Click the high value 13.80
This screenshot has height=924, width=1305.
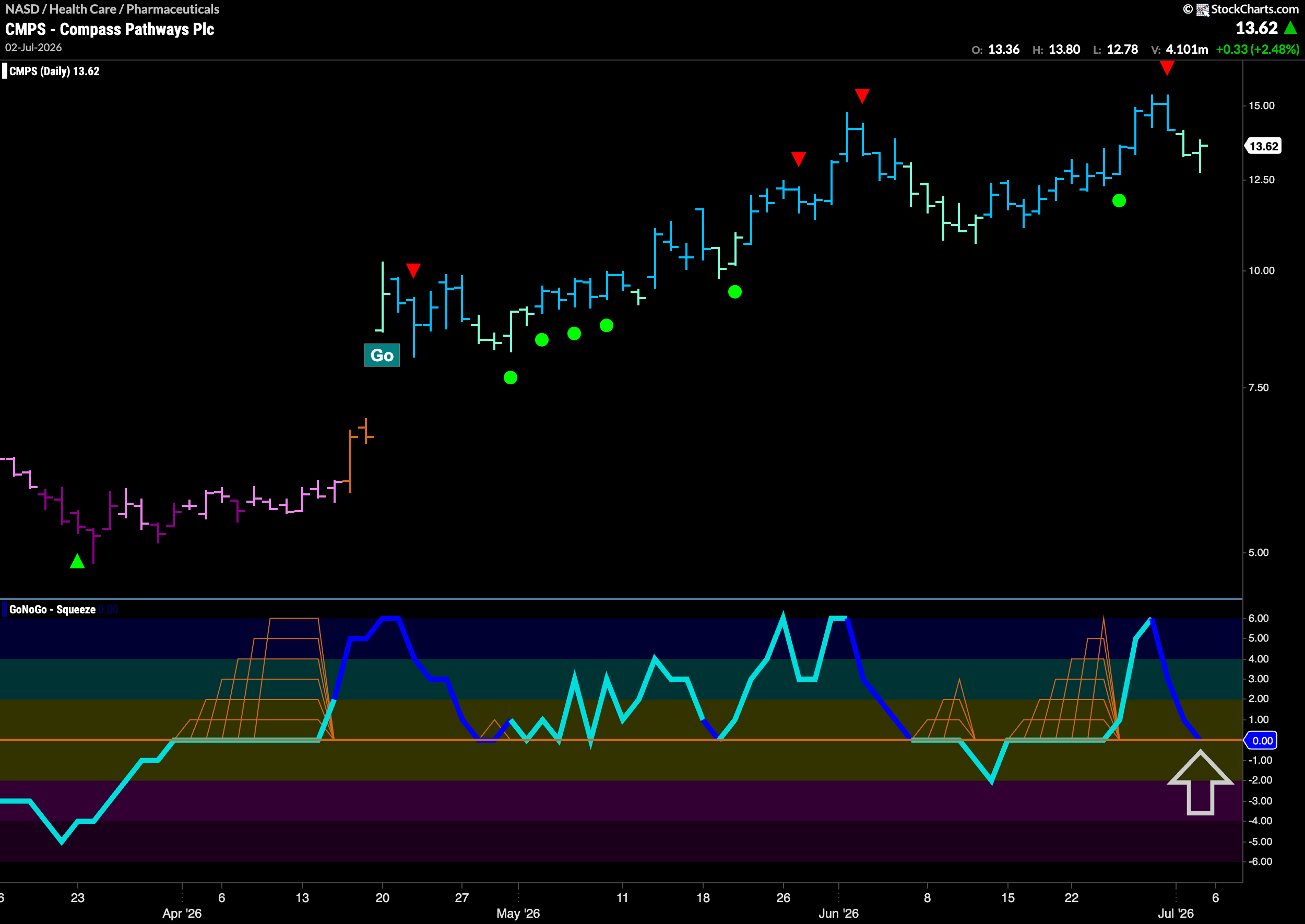tap(1064, 50)
